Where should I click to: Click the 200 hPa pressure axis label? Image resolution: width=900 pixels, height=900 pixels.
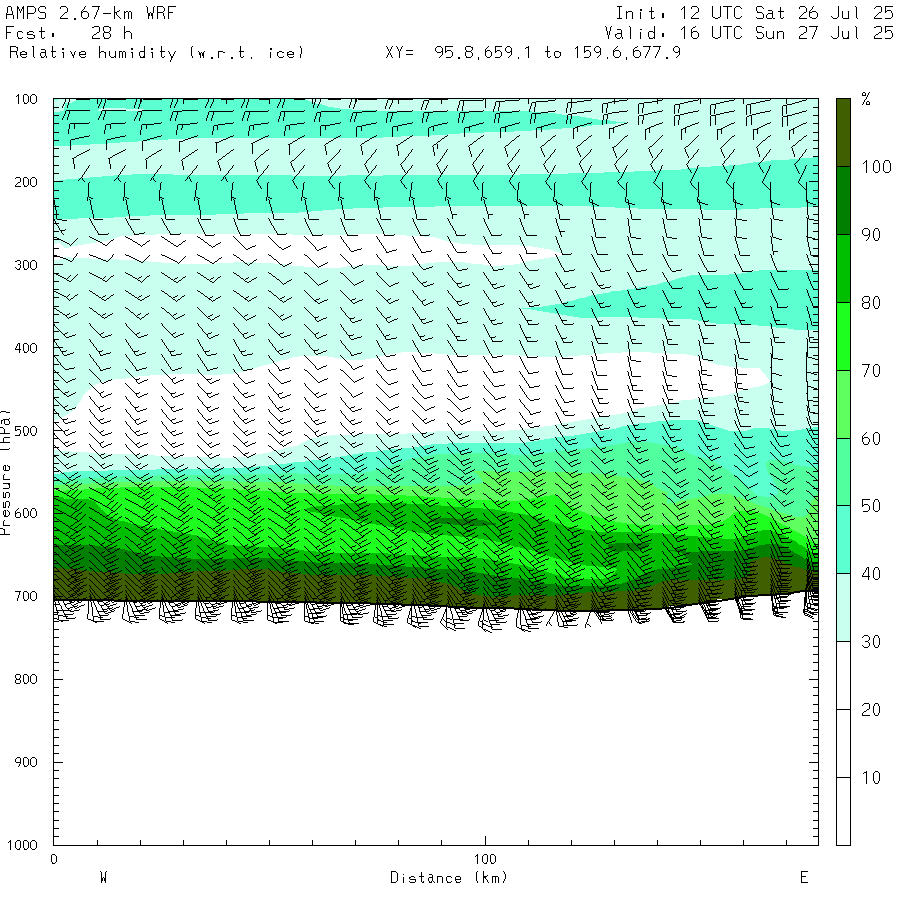pyautogui.click(x=26, y=183)
